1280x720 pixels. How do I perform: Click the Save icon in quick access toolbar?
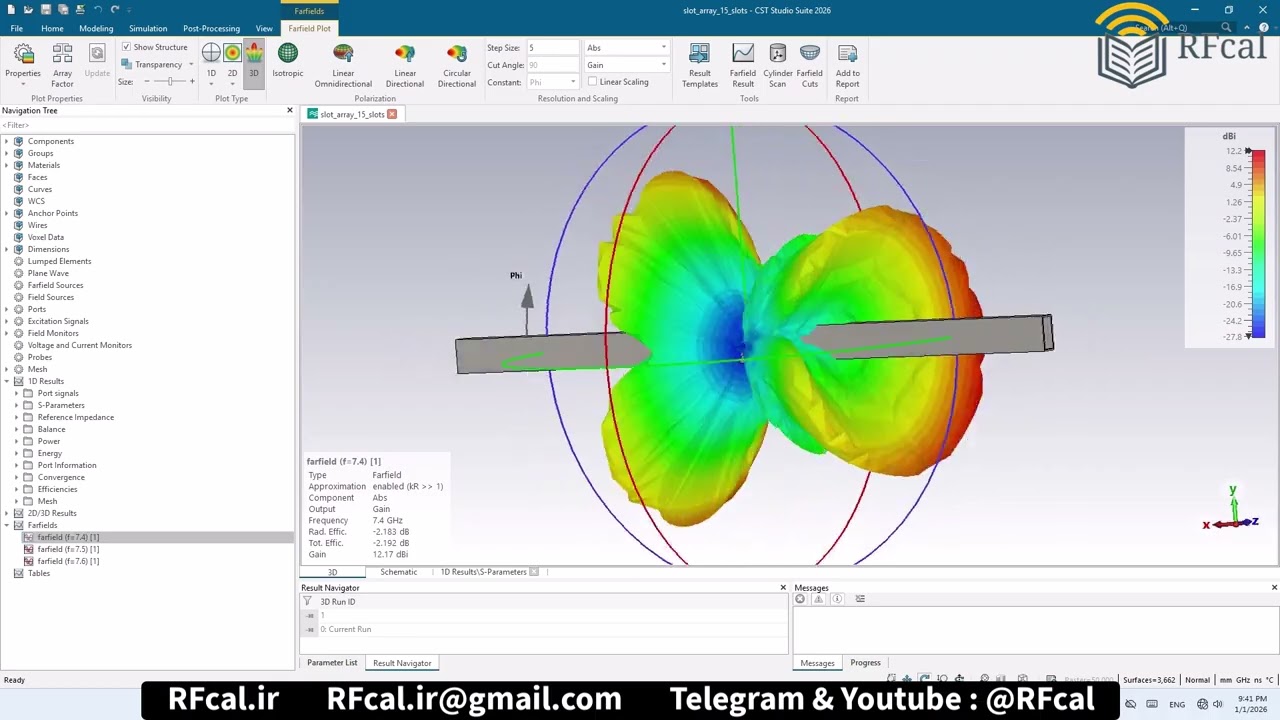[45, 10]
